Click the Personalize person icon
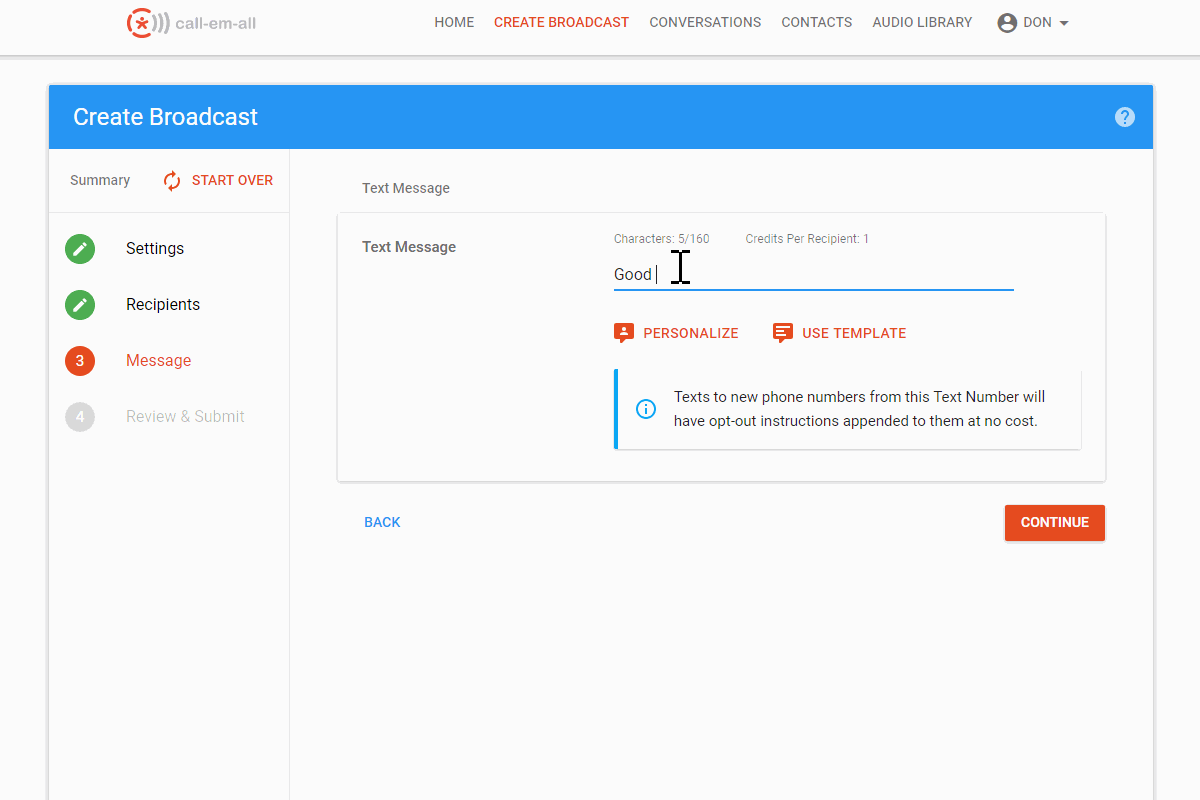The height and width of the screenshot is (800, 1200). coord(624,332)
